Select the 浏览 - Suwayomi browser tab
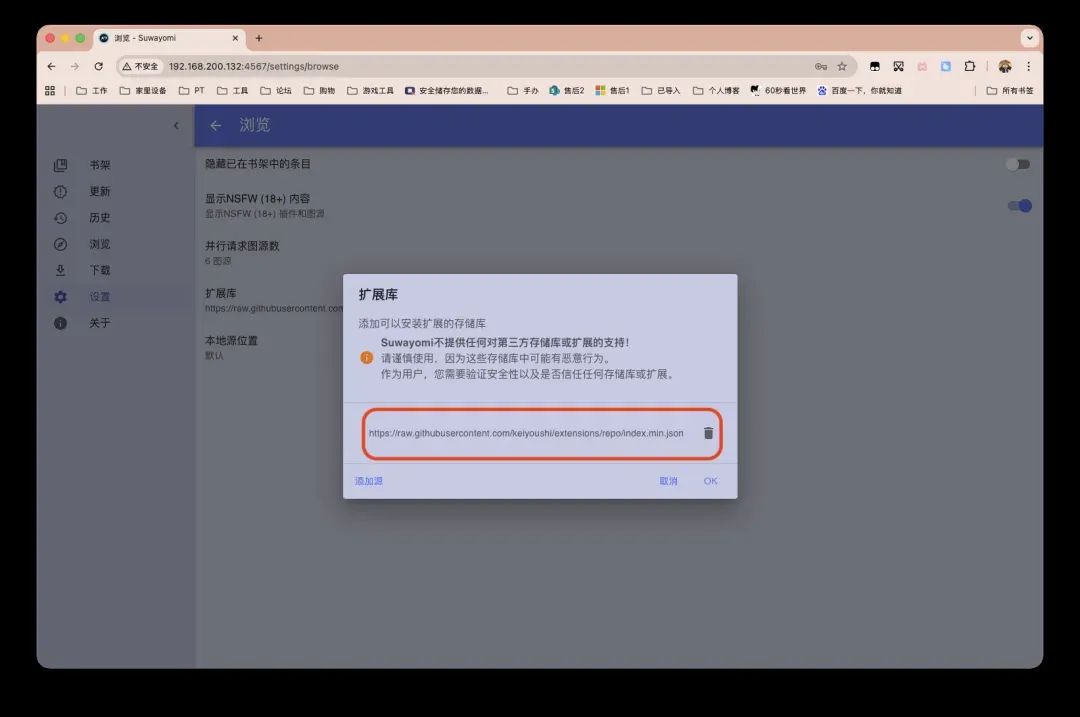 click(x=169, y=38)
